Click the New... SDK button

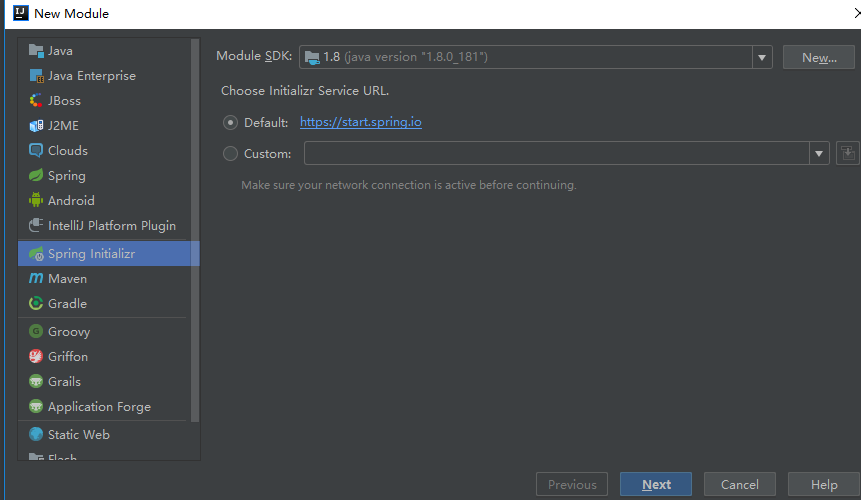tap(818, 57)
